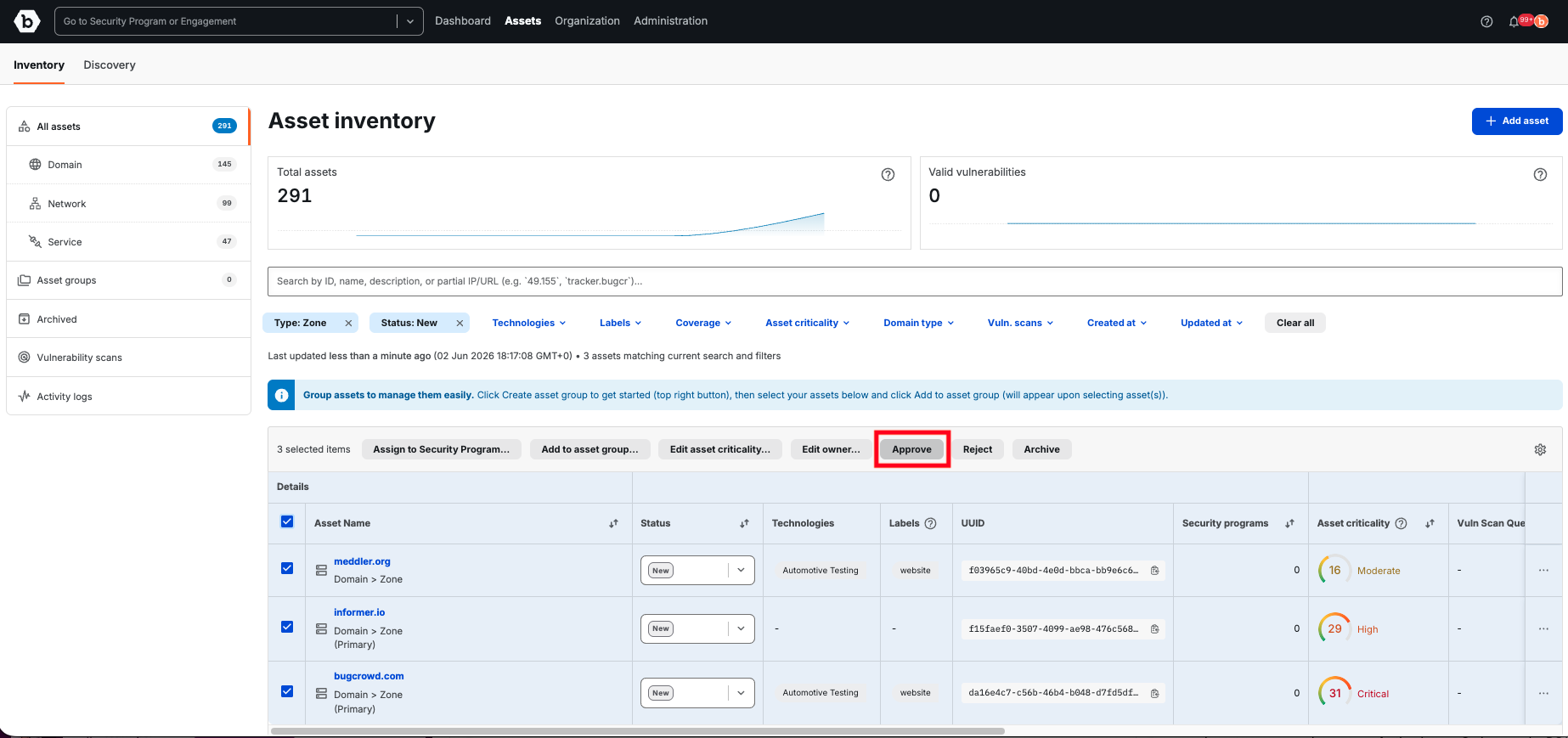The image size is (1568, 738).
Task: Click the Bugcrowd logo icon
Action: (27, 21)
